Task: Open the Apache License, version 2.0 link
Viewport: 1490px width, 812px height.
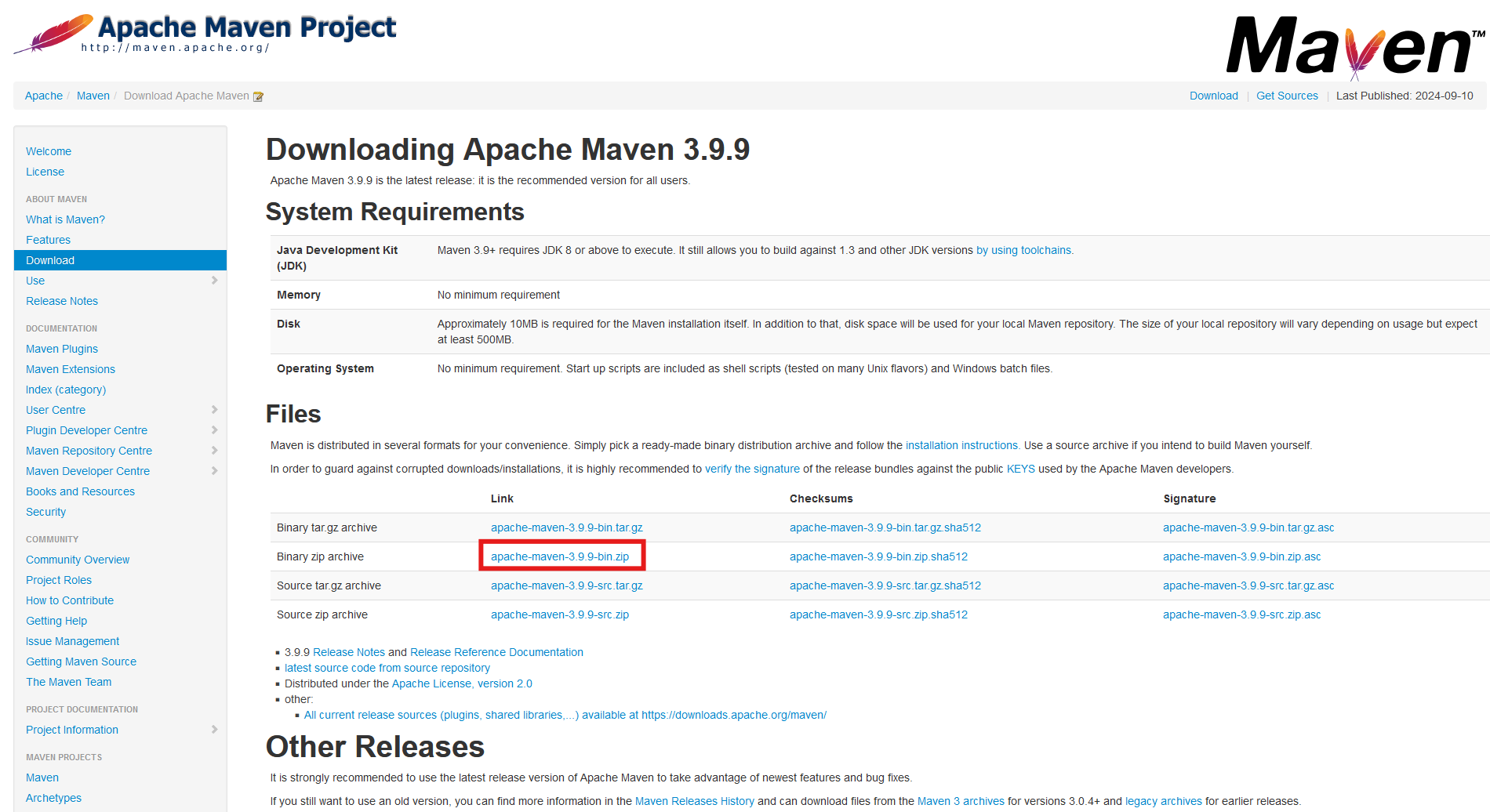Action: (462, 683)
